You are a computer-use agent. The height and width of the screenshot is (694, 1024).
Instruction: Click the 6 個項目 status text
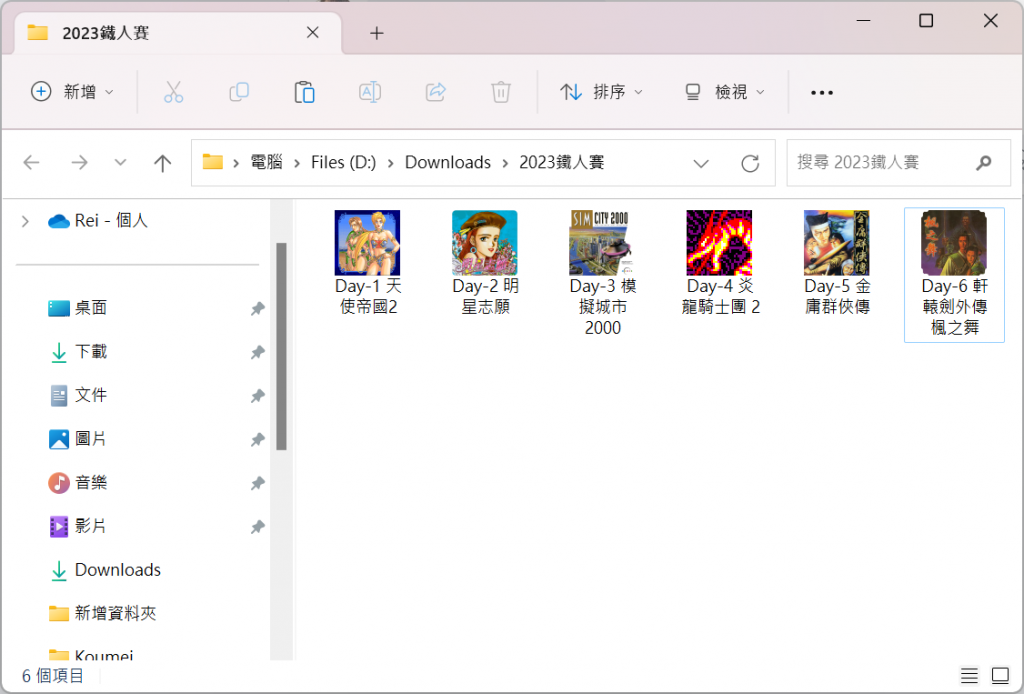pyautogui.click(x=53, y=676)
